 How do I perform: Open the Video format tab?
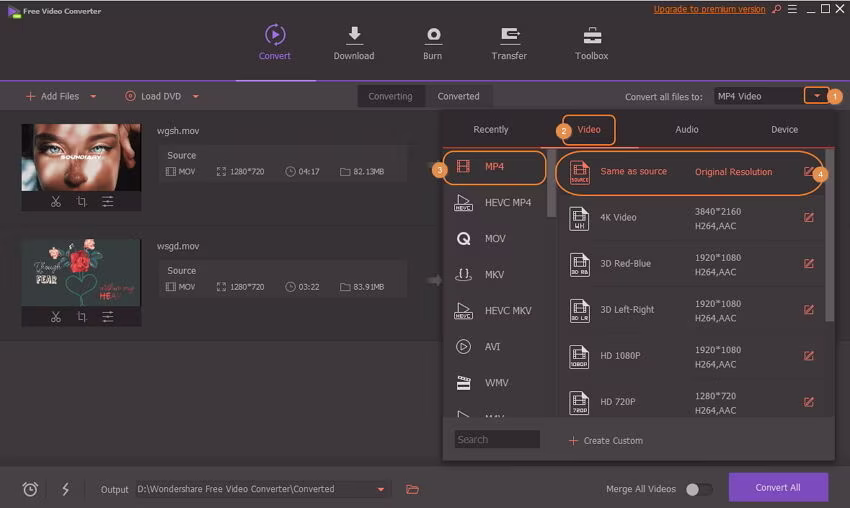(589, 130)
